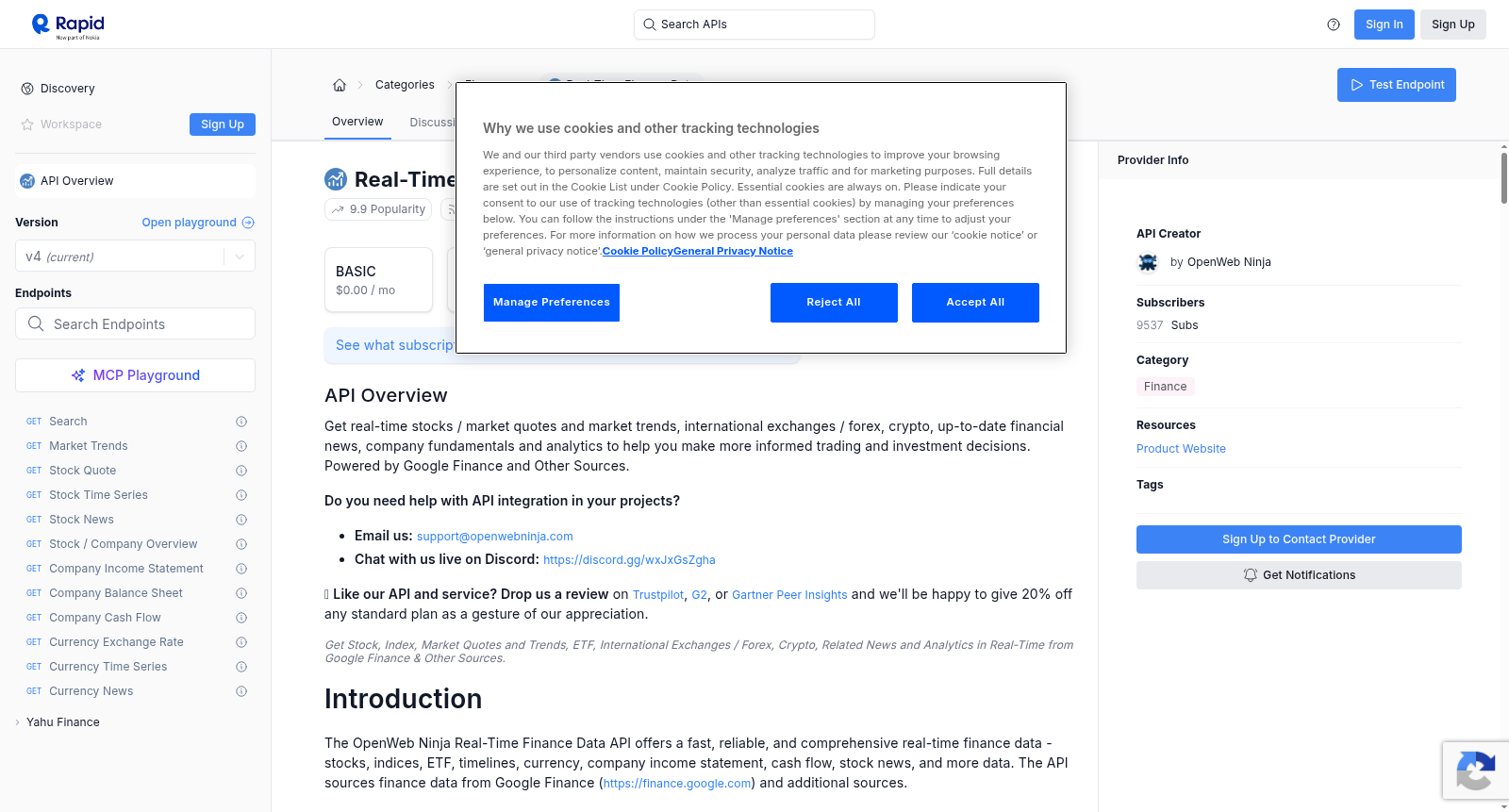Open the finance.google.com link
This screenshot has height=812, width=1509.
677,784
